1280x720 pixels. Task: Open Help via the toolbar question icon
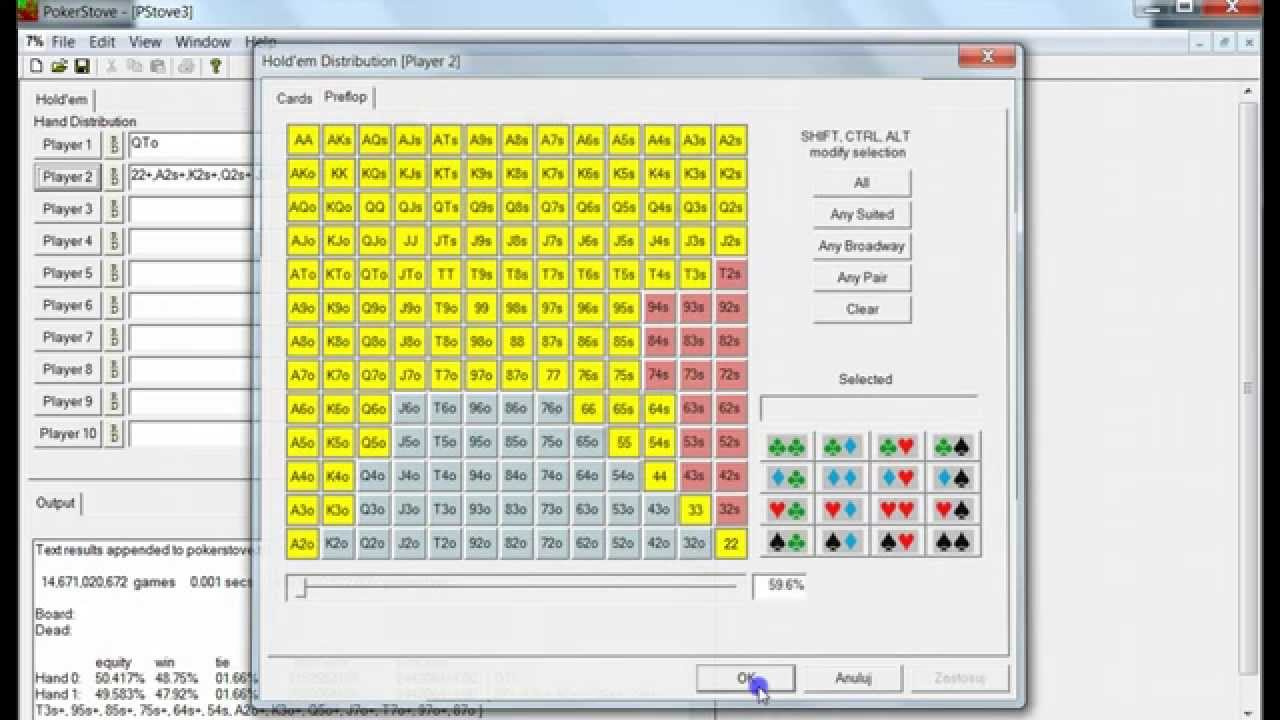[215, 67]
